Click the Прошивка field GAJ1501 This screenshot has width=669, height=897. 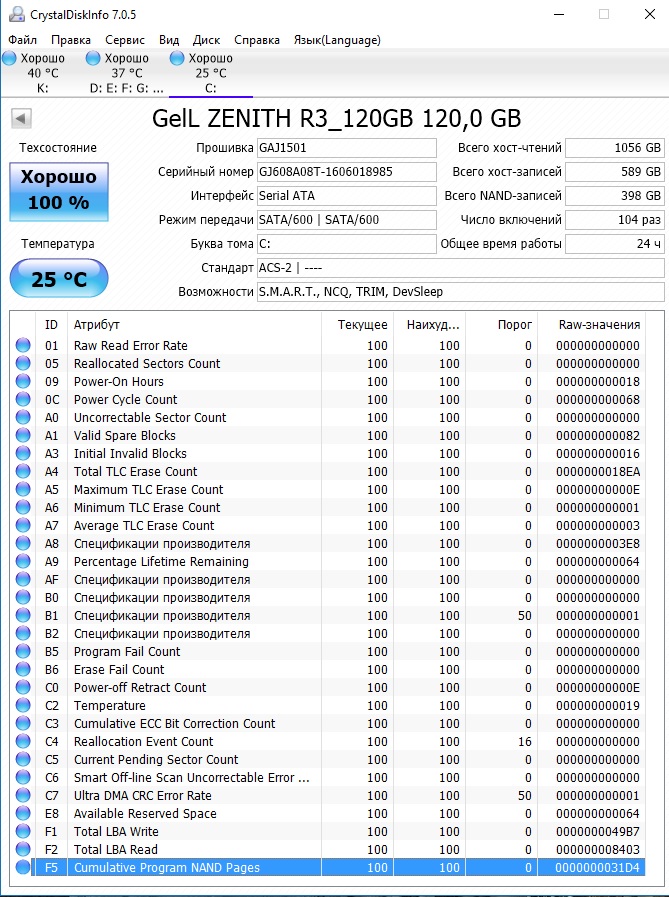point(347,148)
